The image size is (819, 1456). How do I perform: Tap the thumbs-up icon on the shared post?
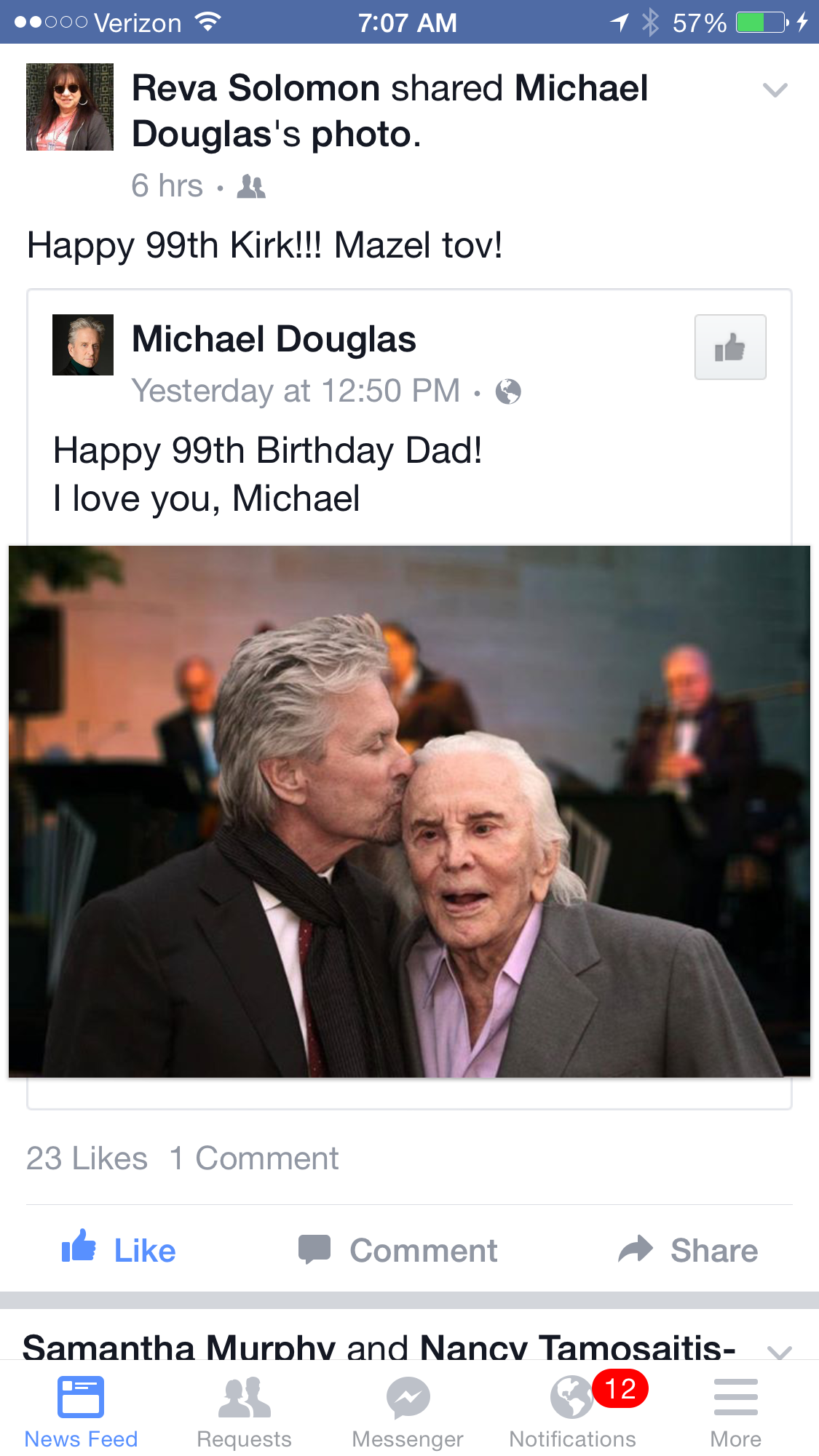[730, 347]
